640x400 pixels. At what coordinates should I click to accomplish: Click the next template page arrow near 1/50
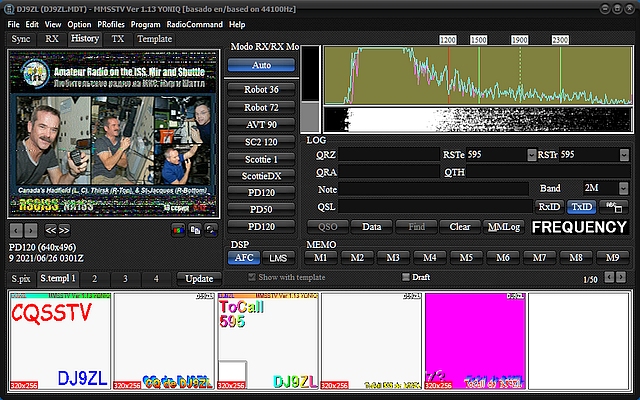[x=621, y=277]
